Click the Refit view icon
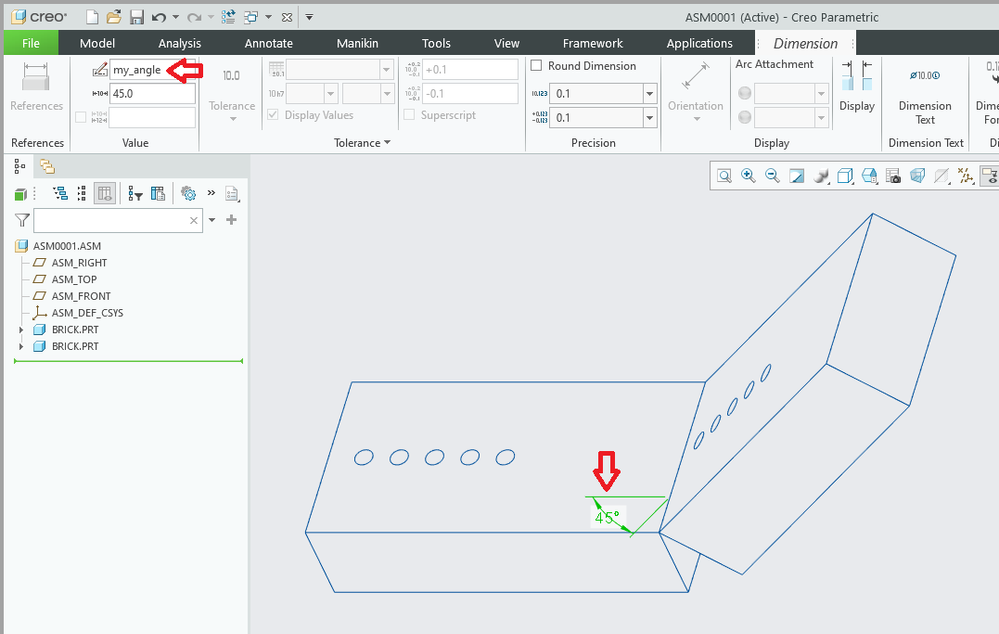Viewport: 999px width, 634px height. [723, 176]
